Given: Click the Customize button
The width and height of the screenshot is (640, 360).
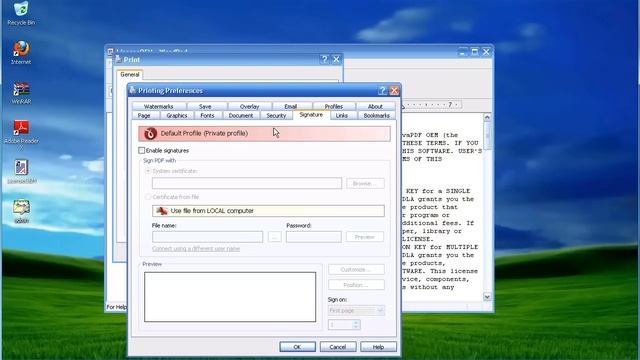Looking at the screenshot, I should coord(356,270).
